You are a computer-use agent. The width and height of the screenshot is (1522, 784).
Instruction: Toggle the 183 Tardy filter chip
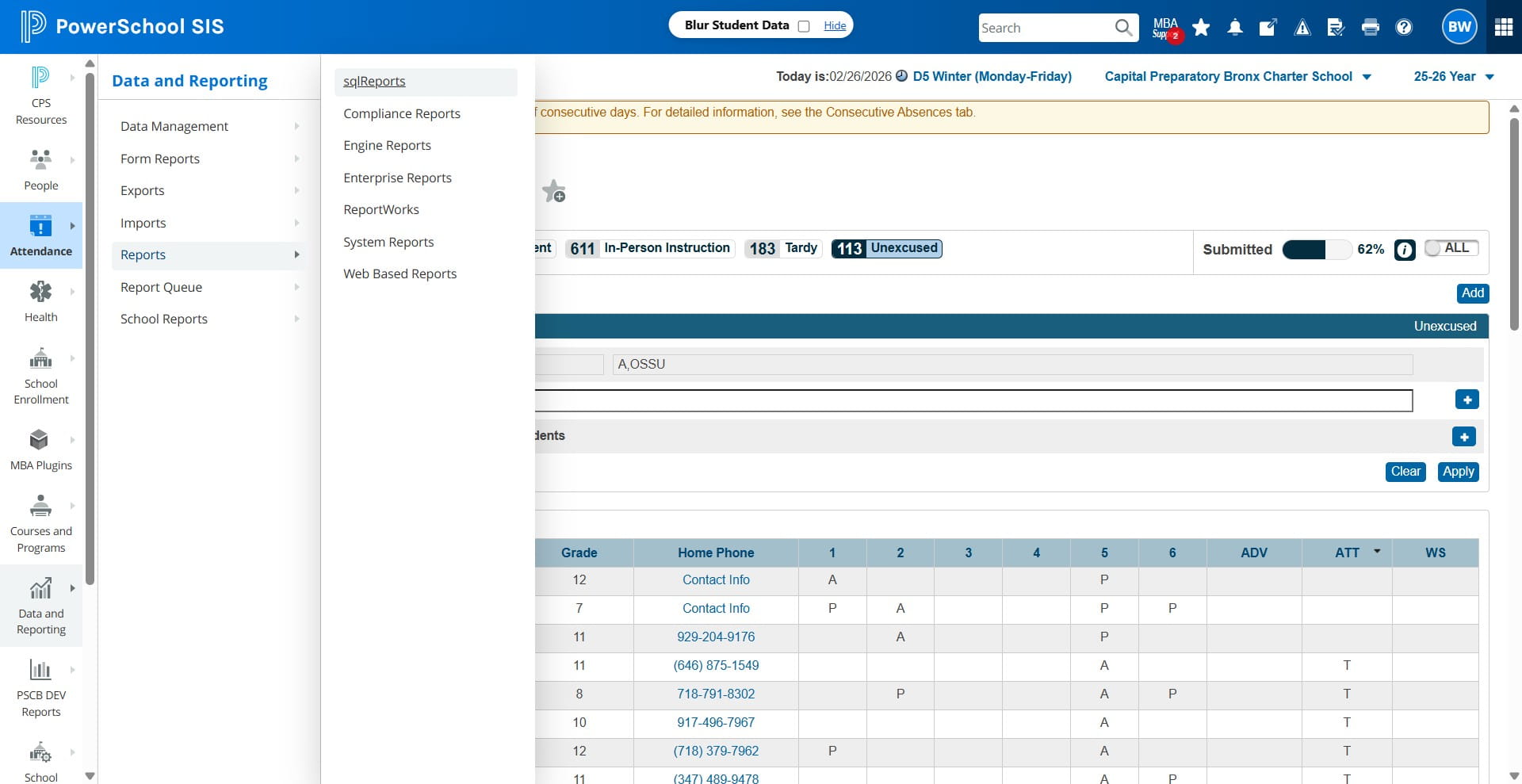pyautogui.click(x=783, y=249)
